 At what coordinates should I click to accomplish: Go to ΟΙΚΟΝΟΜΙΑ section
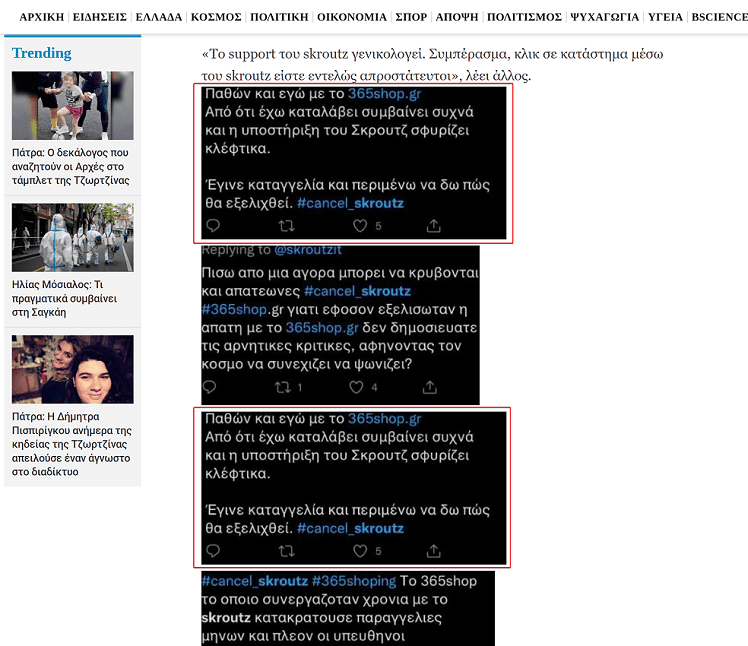tap(352, 17)
